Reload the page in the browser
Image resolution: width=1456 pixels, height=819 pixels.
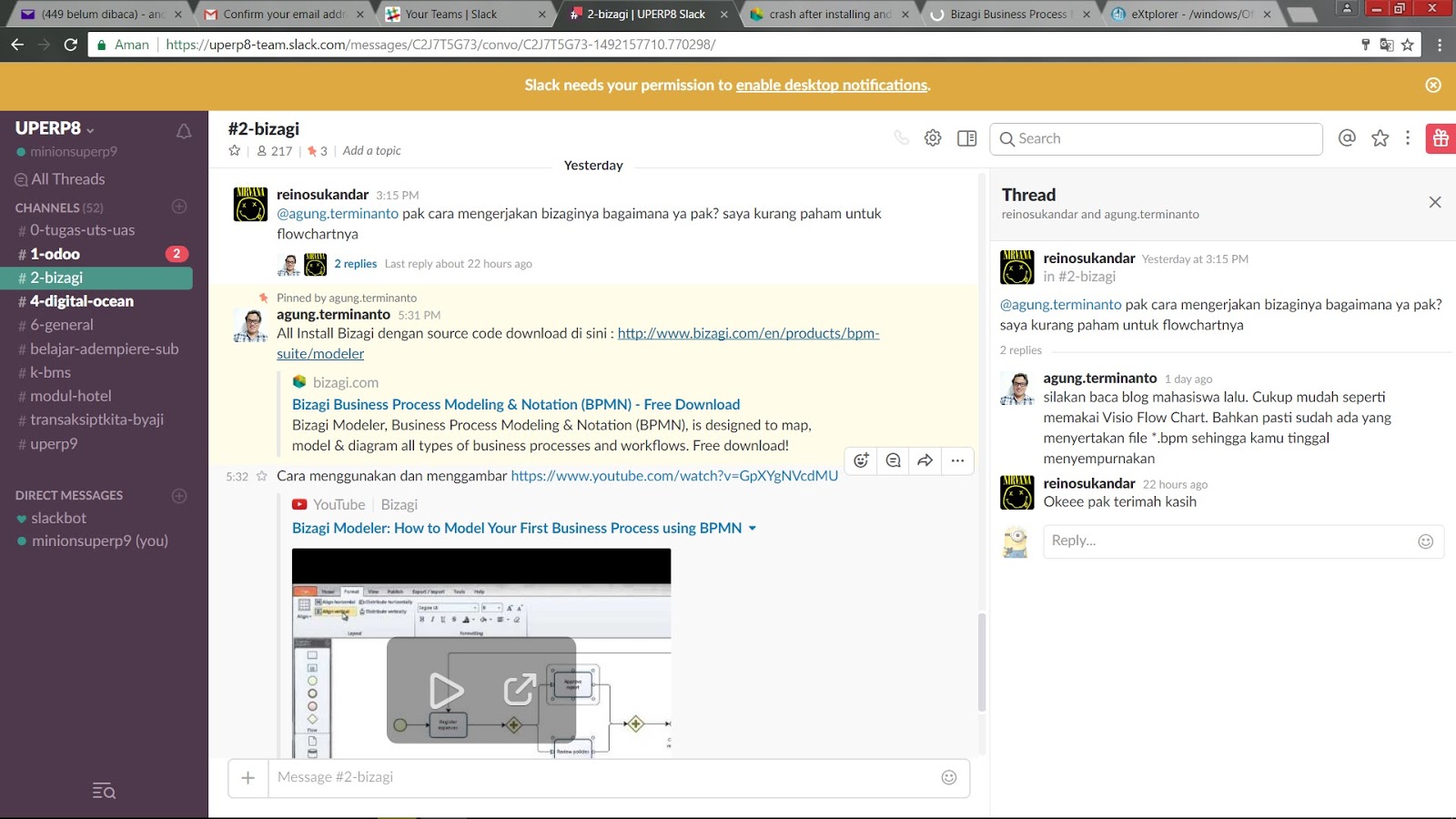point(70,44)
